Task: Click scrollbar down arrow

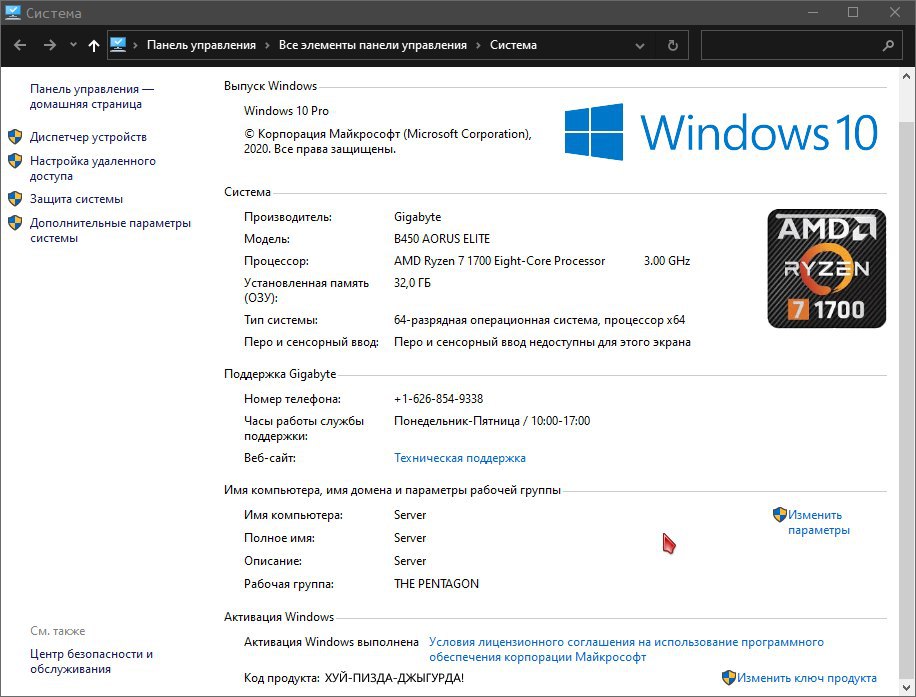Action: [907, 686]
